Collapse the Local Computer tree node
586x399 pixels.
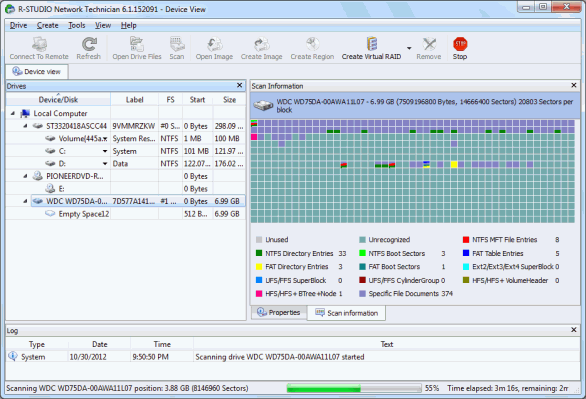coord(13,113)
